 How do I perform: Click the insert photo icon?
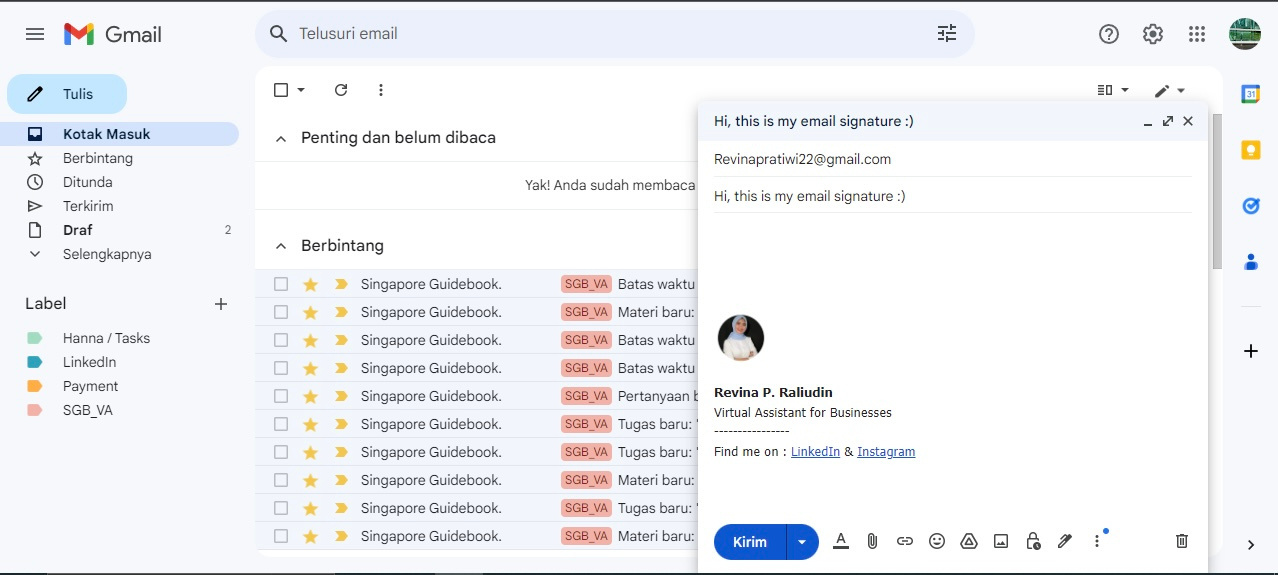[x=1001, y=541]
